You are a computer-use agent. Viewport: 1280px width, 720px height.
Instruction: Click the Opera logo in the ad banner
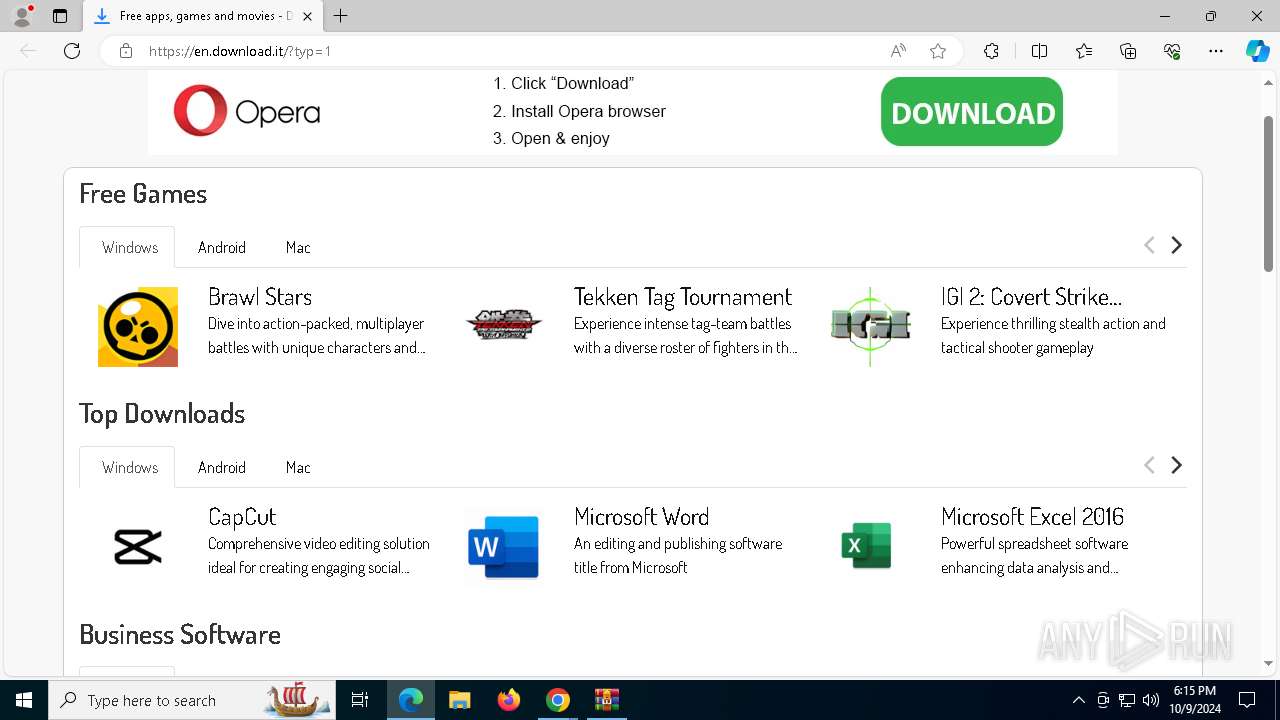pyautogui.click(x=247, y=110)
